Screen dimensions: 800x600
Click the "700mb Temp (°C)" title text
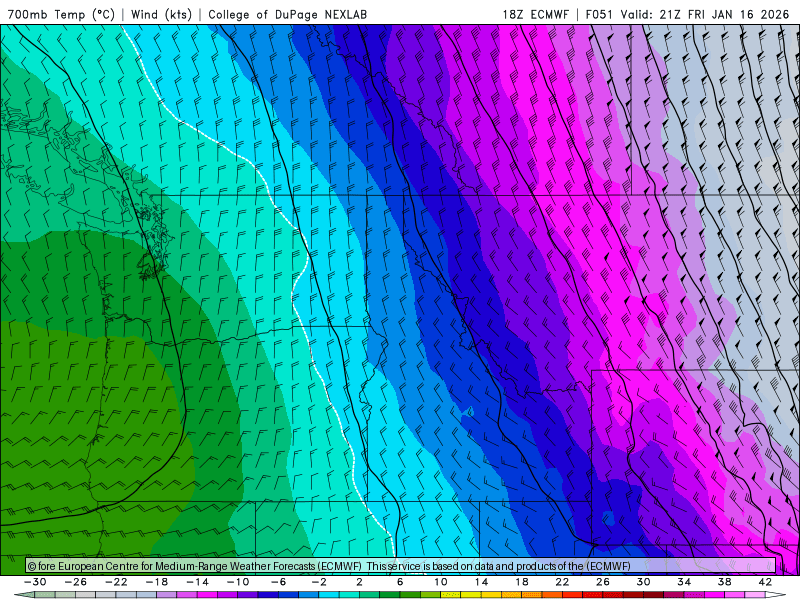(61, 14)
